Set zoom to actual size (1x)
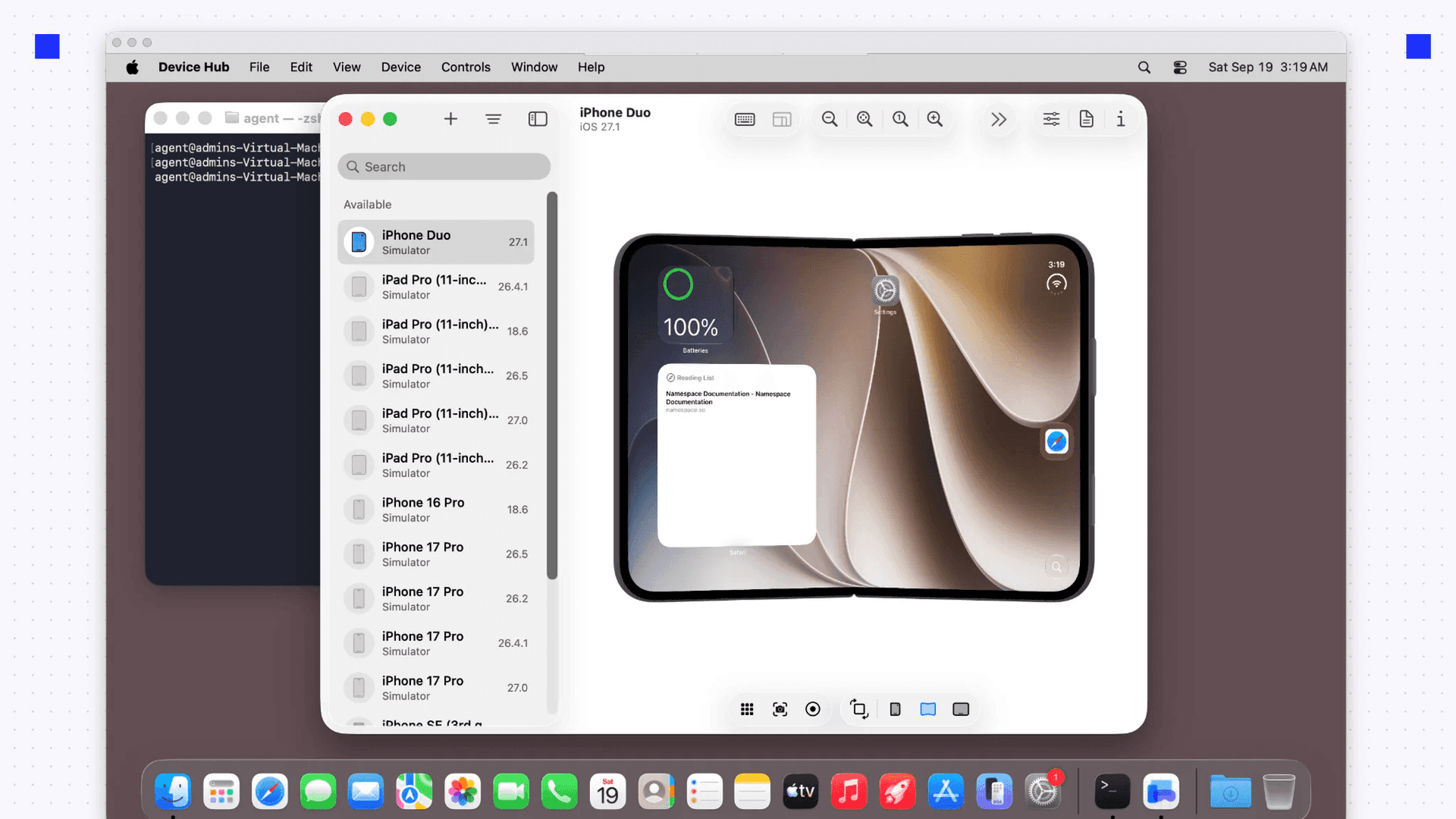The height and width of the screenshot is (819, 1456). tap(900, 119)
